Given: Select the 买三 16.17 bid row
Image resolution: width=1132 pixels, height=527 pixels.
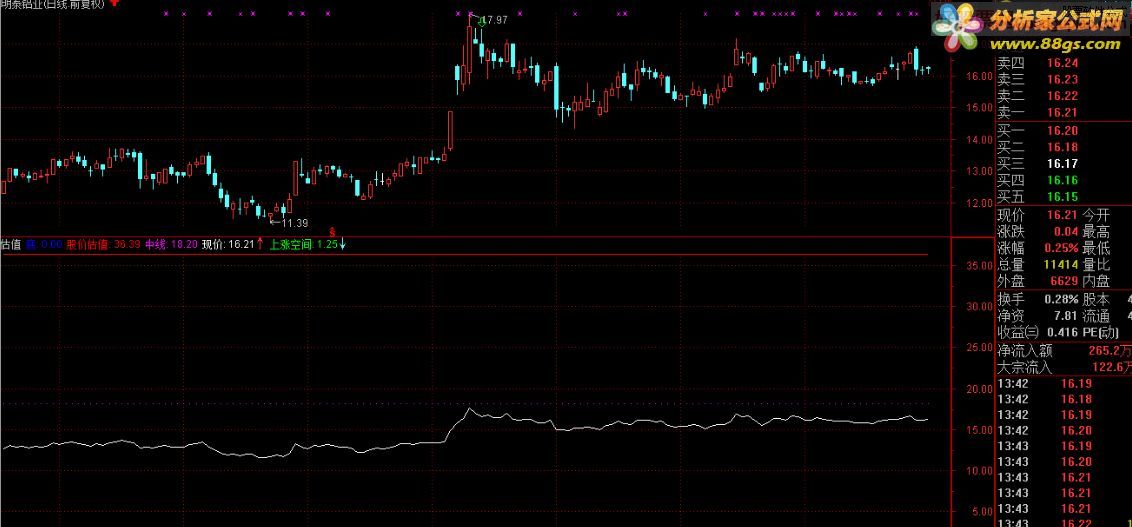Looking at the screenshot, I should pyautogui.click(x=1037, y=164).
